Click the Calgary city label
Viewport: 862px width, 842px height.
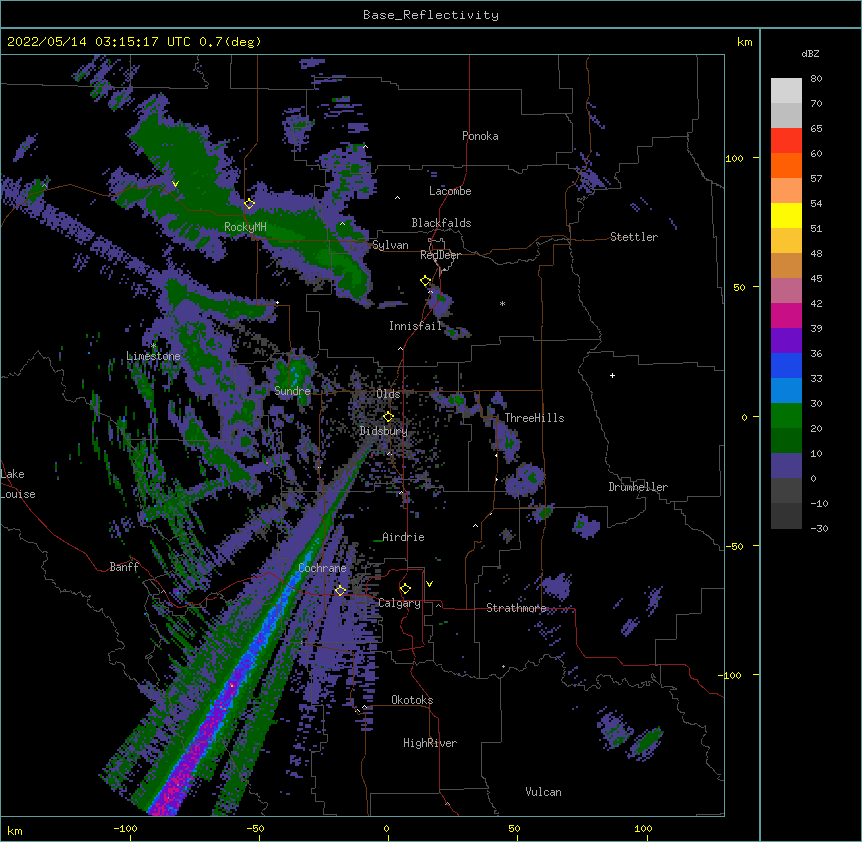coord(399,603)
